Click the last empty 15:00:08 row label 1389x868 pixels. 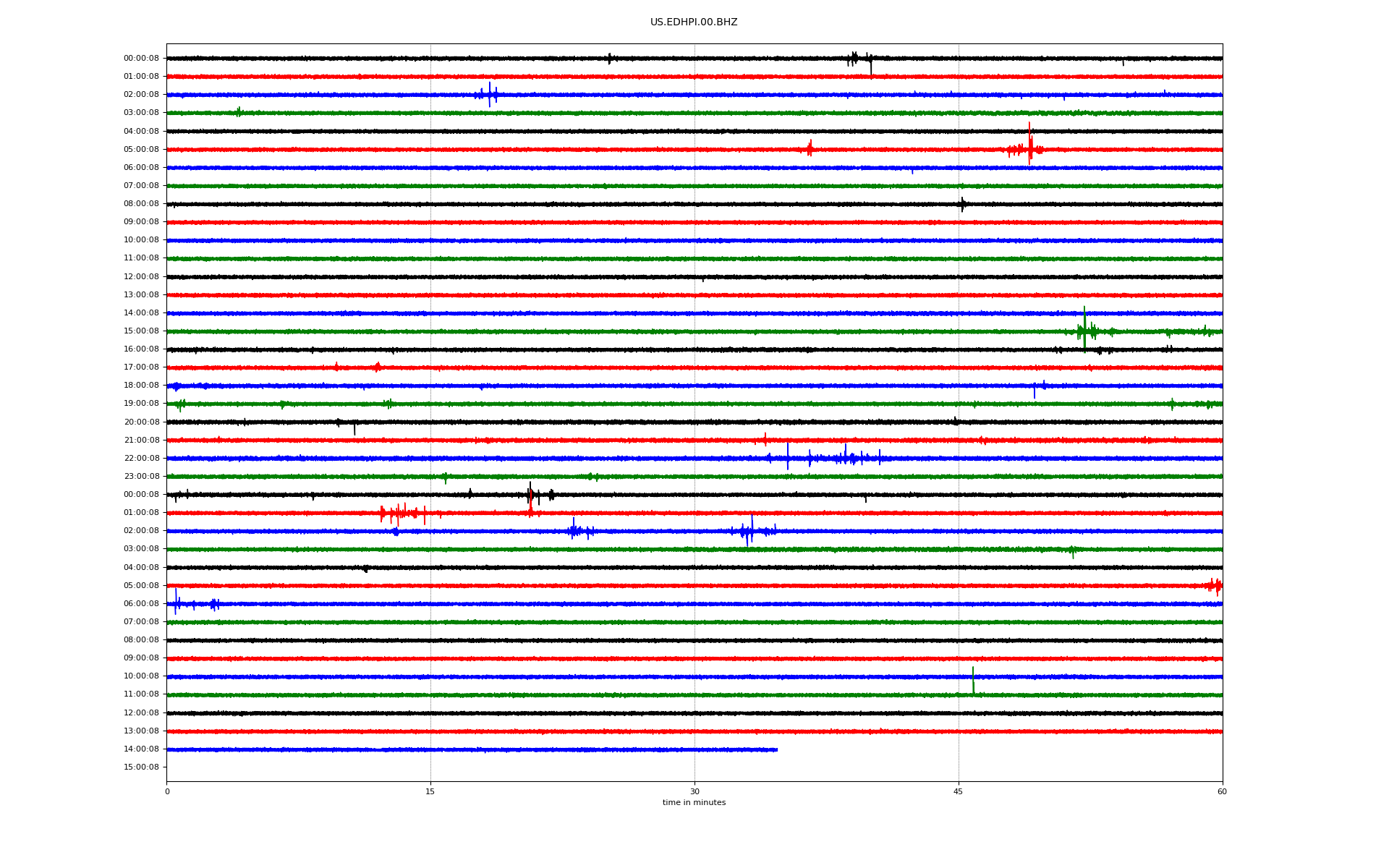141,767
